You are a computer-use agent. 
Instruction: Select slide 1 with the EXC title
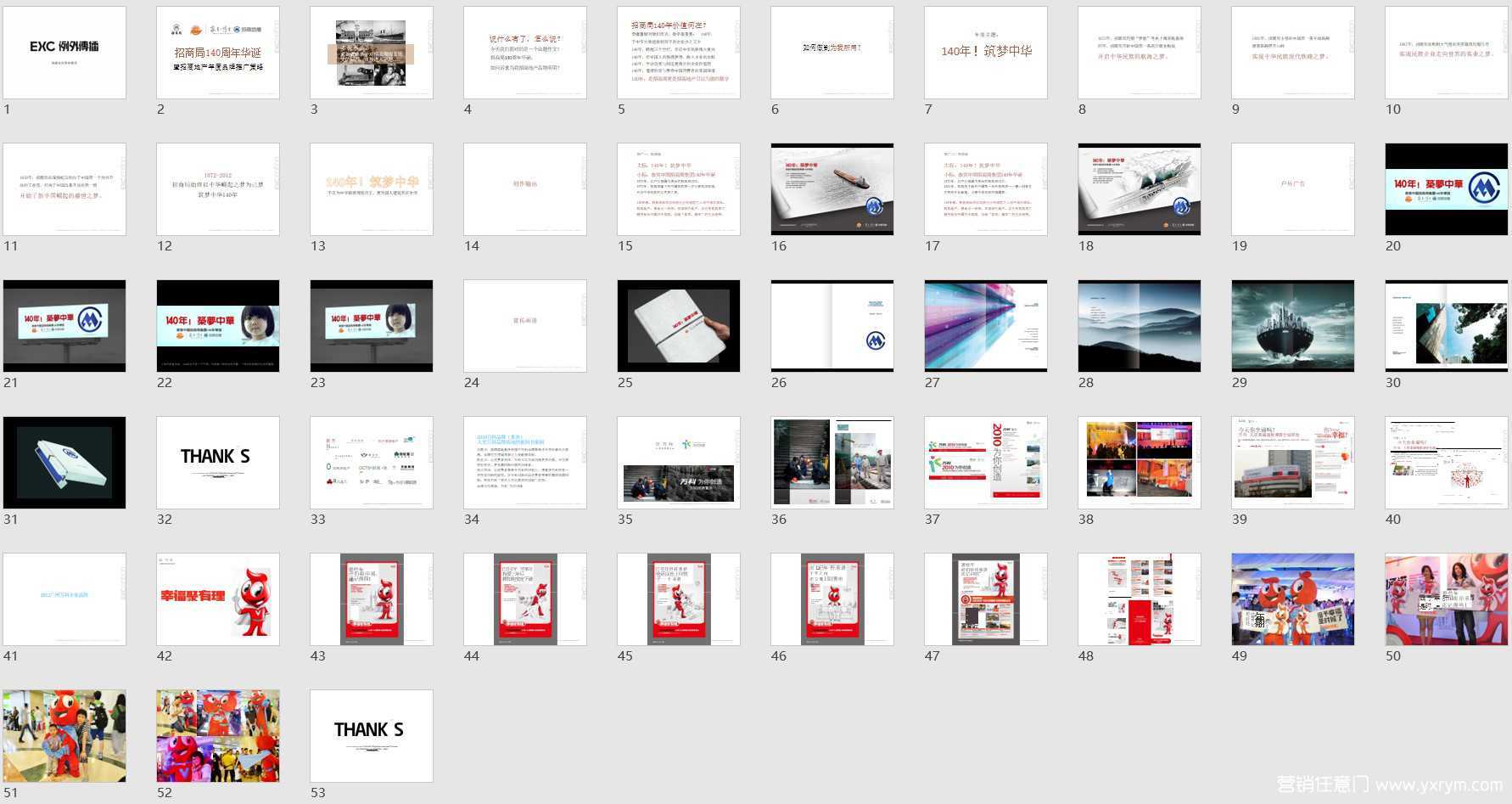pos(64,53)
